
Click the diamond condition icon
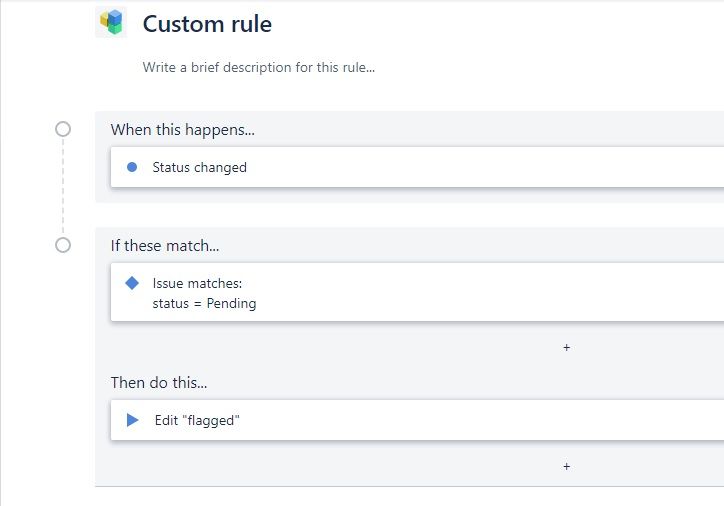click(x=132, y=283)
